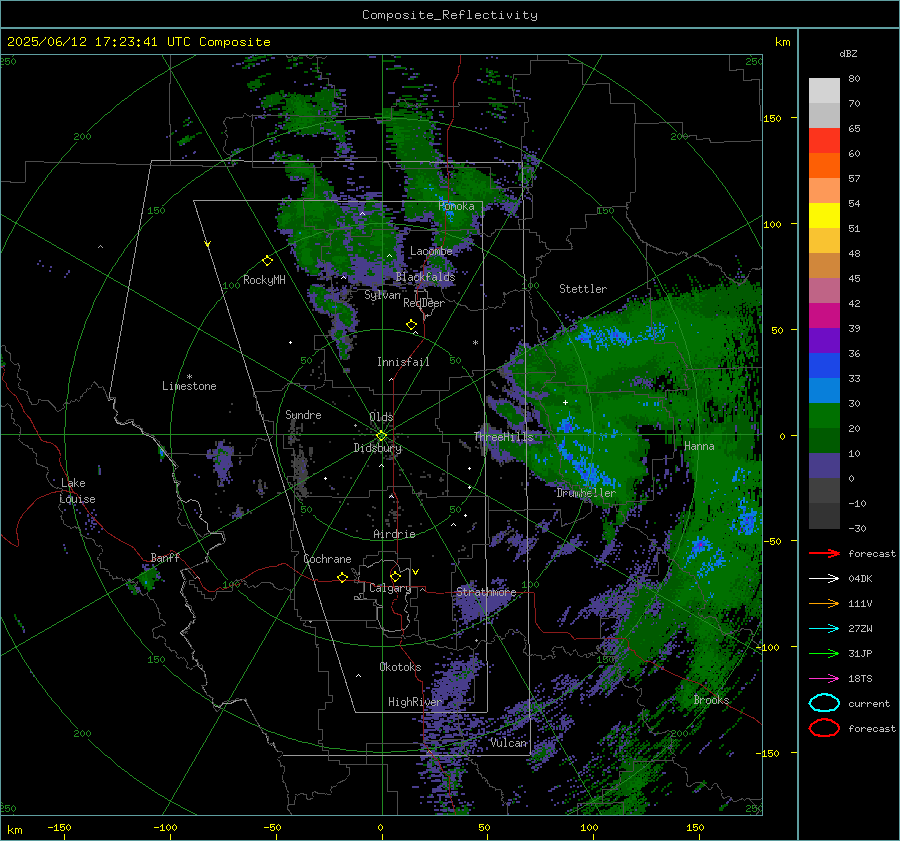The height and width of the screenshot is (841, 900).
Task: Click the Drumheller city label
Action: coord(586,493)
